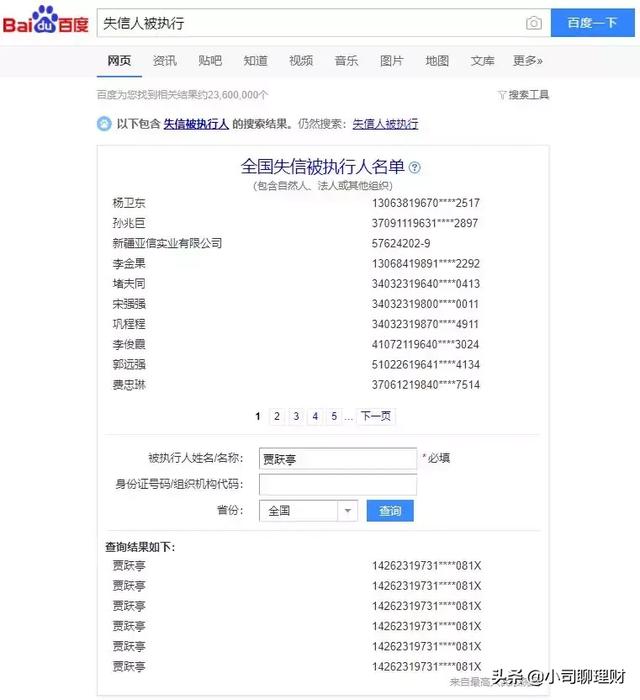
Task: Click the 被执行人姓名 input field
Action: [x=337, y=459]
